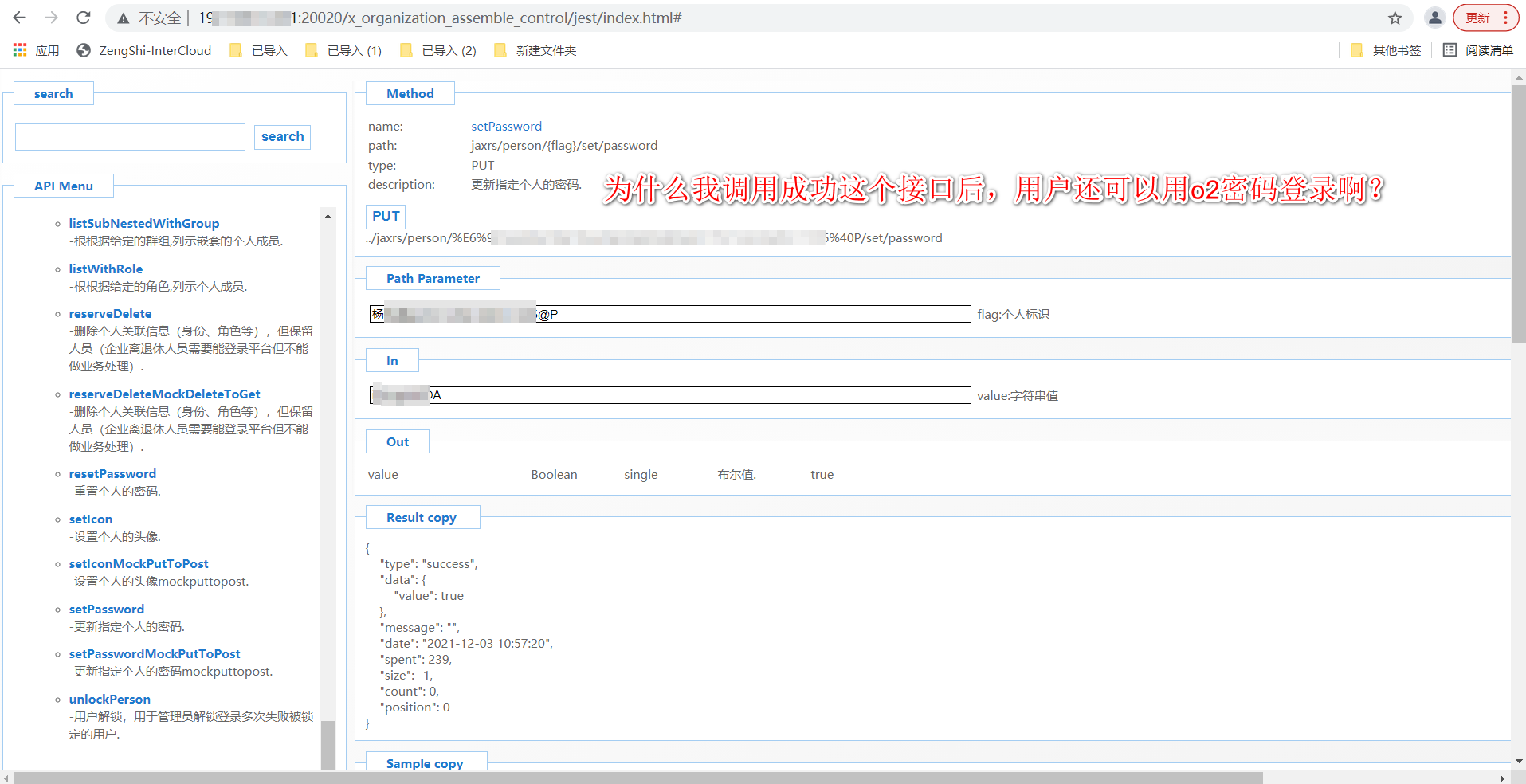Image resolution: width=1526 pixels, height=784 pixels.
Task: Click the In value string input
Action: [670, 395]
